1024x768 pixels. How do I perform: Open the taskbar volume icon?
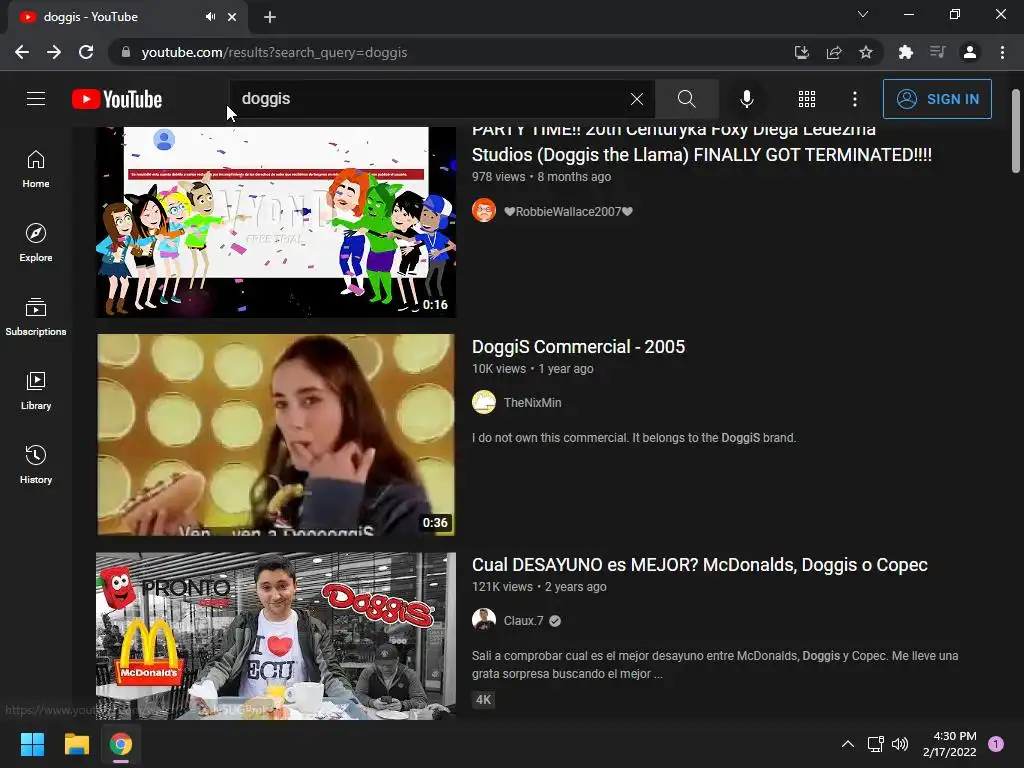point(900,744)
